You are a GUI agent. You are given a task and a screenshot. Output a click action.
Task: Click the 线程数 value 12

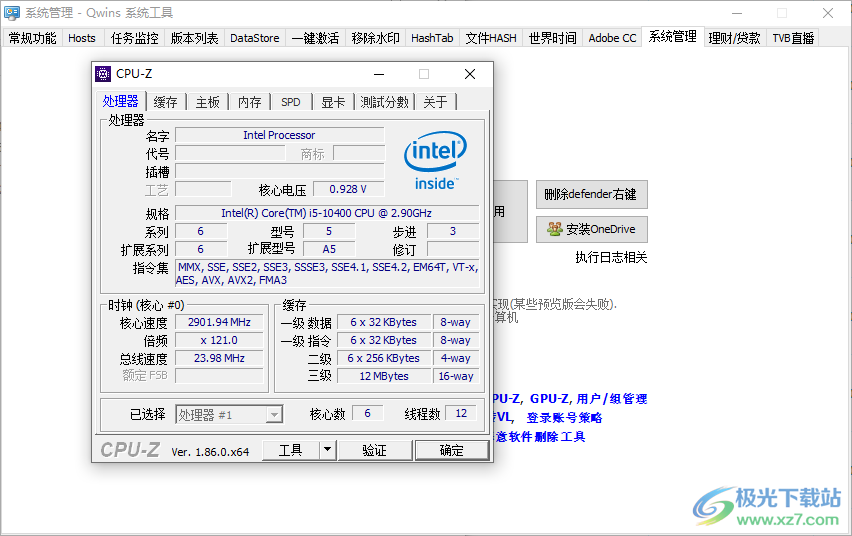click(x=461, y=413)
